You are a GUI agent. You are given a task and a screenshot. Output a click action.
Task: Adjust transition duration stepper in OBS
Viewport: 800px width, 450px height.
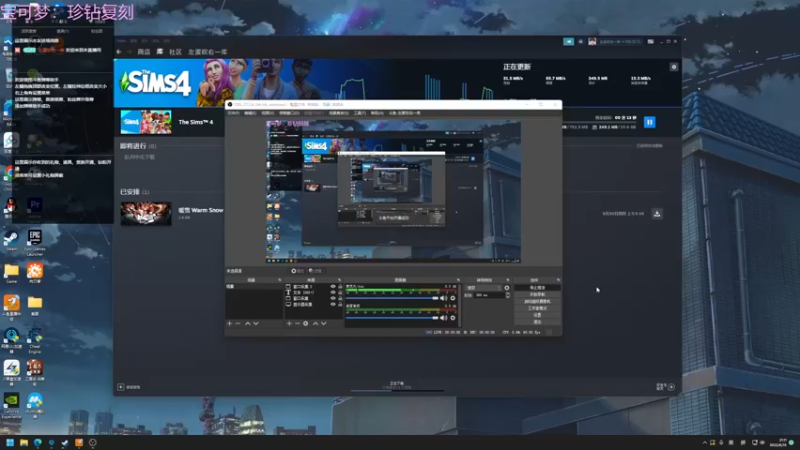508,295
